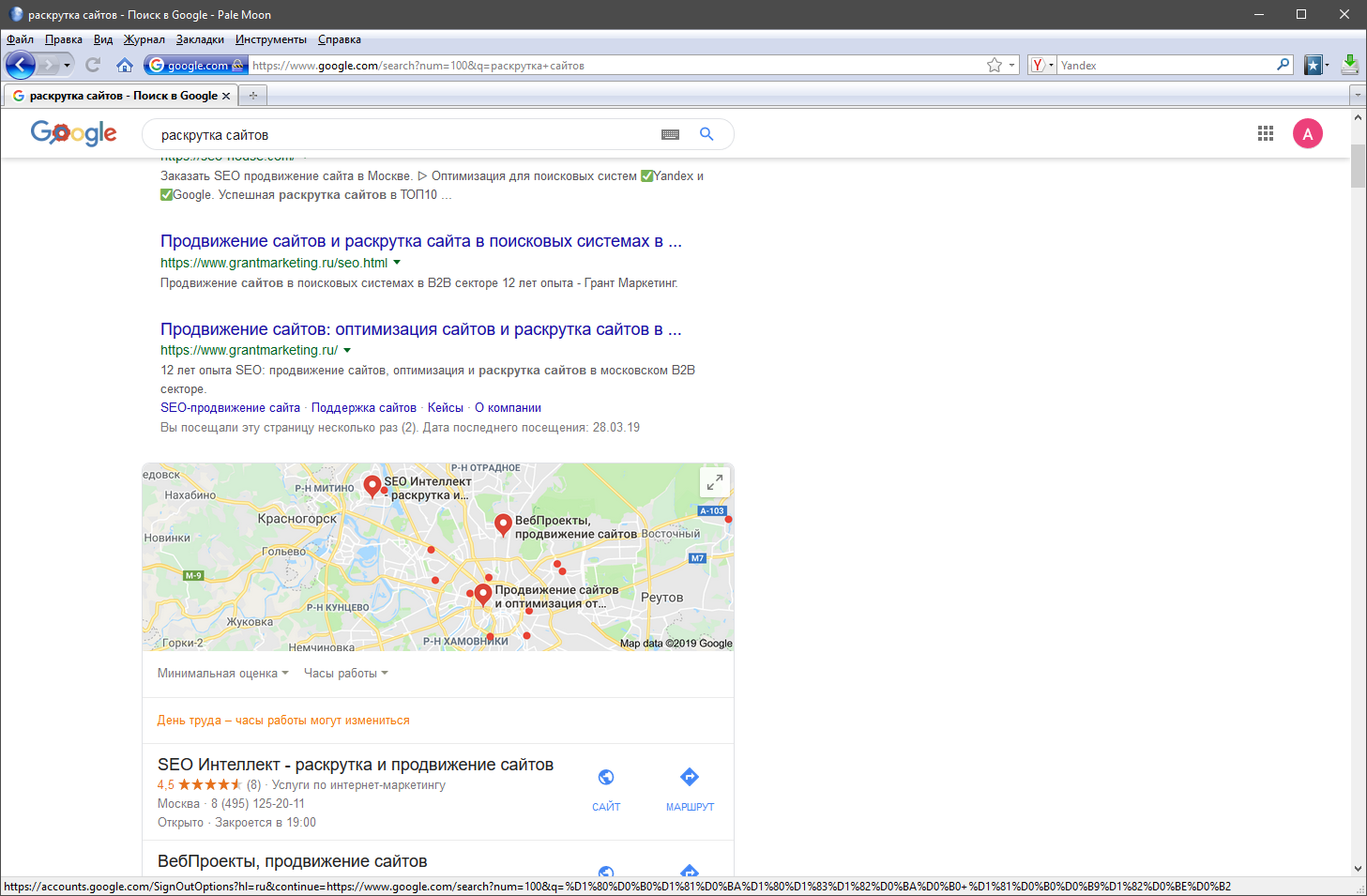Open the bookmarks toolbar button

pos(1314,65)
